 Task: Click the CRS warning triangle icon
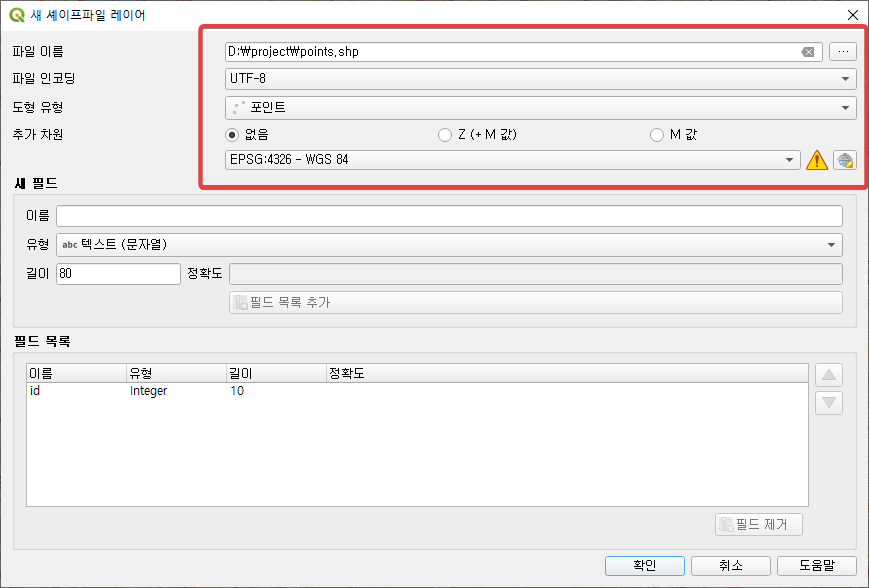pyautogui.click(x=817, y=160)
